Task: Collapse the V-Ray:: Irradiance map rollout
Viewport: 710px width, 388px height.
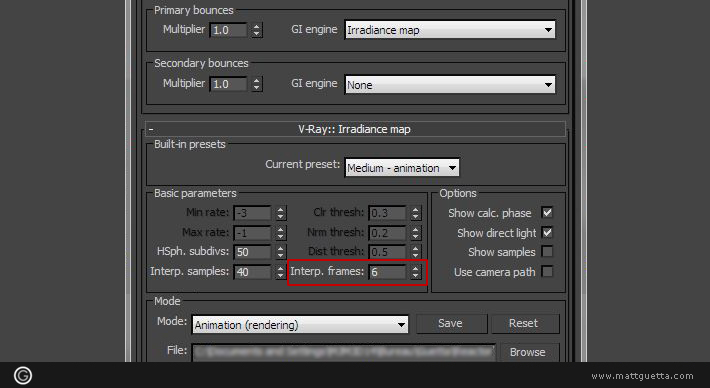Action: point(355,129)
